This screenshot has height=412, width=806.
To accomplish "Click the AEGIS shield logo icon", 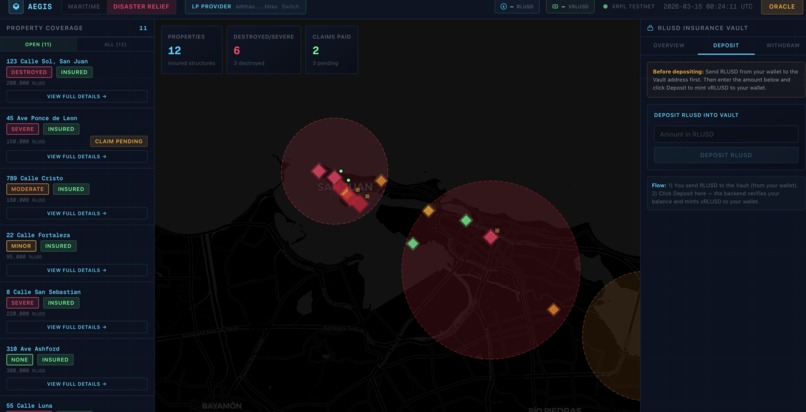I will (x=16, y=7).
